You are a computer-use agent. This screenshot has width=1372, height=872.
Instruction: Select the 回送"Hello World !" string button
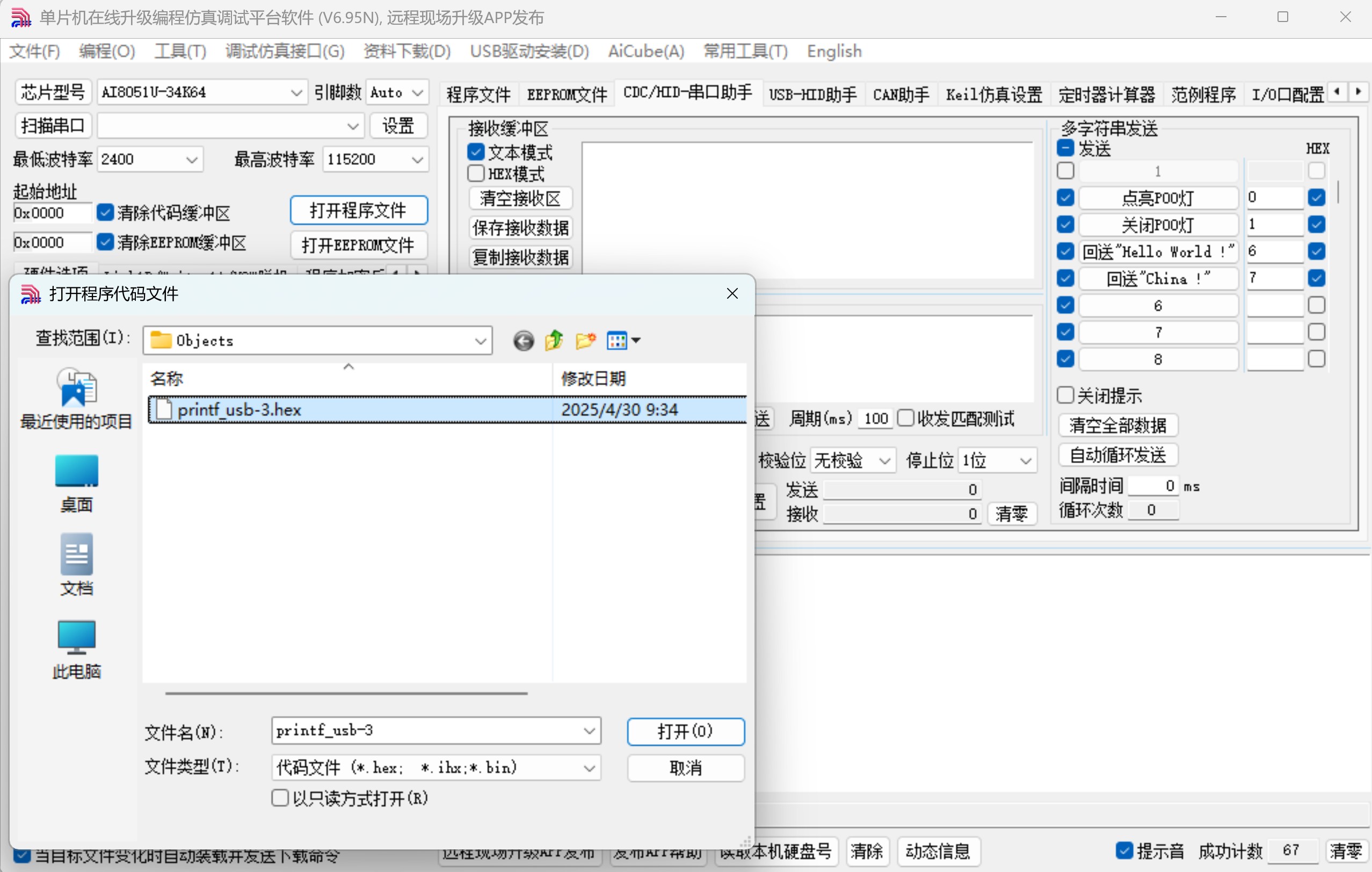[1158, 251]
